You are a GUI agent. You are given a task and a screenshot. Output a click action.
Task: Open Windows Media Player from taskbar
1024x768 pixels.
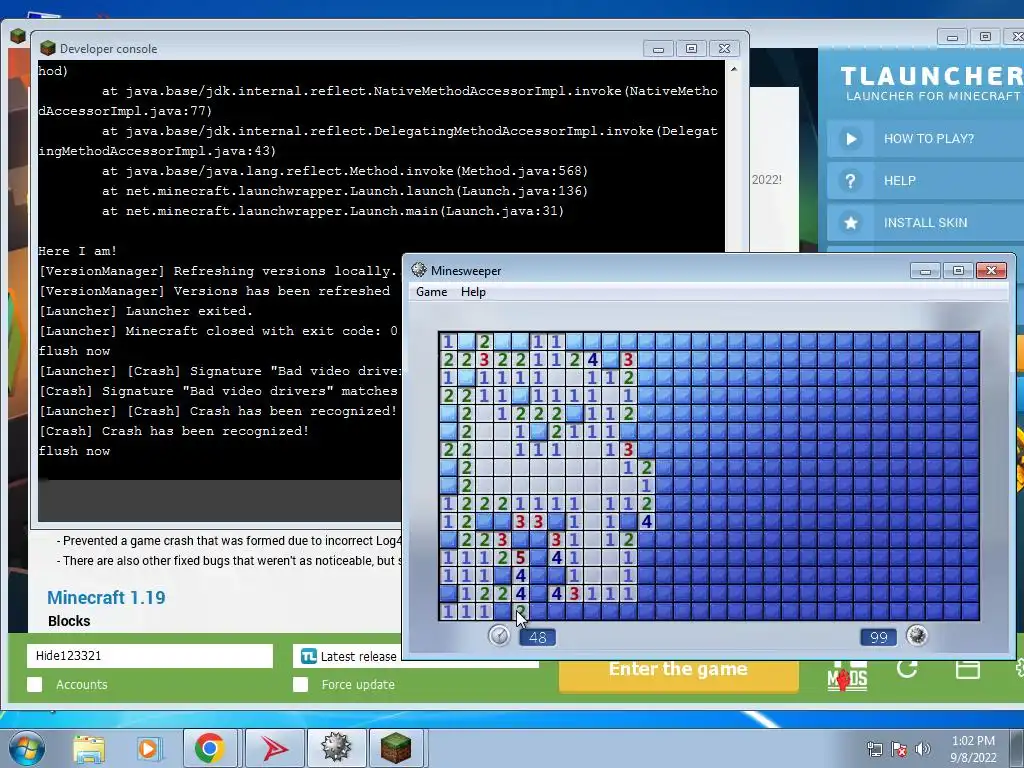pyautogui.click(x=149, y=748)
